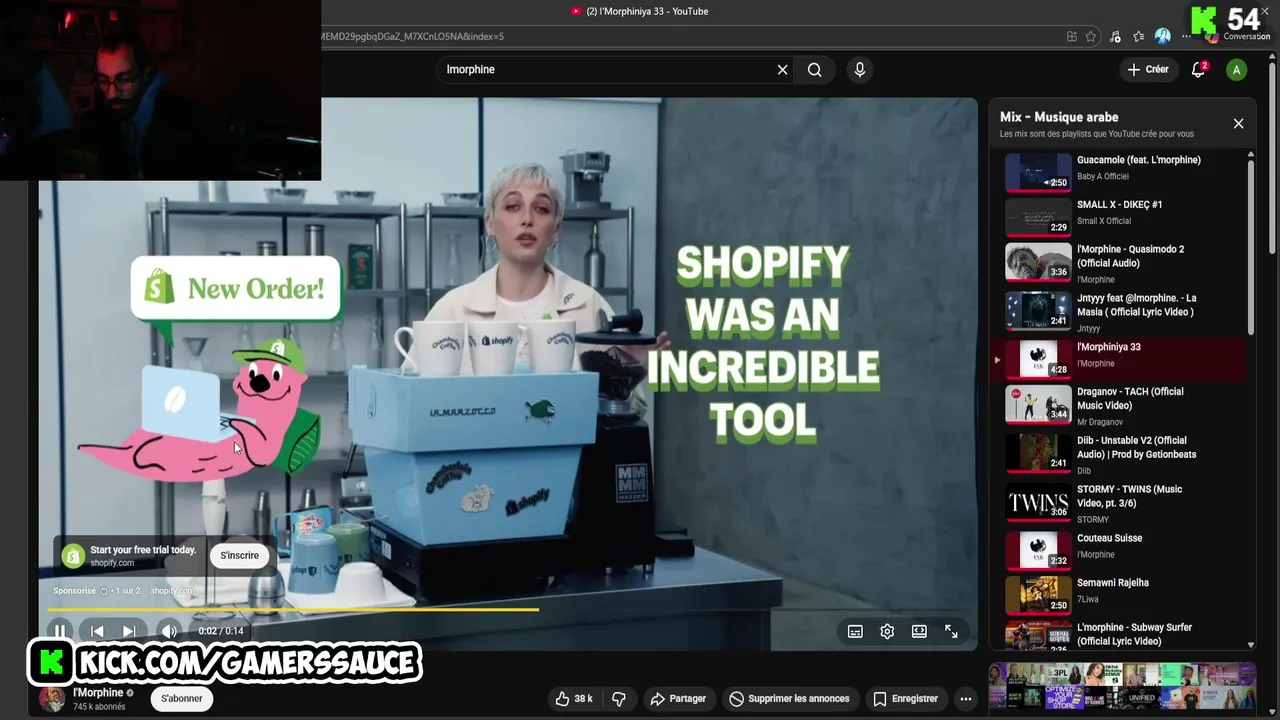Click the playlist panel scrollbar
The image size is (1280, 720).
(1250, 247)
